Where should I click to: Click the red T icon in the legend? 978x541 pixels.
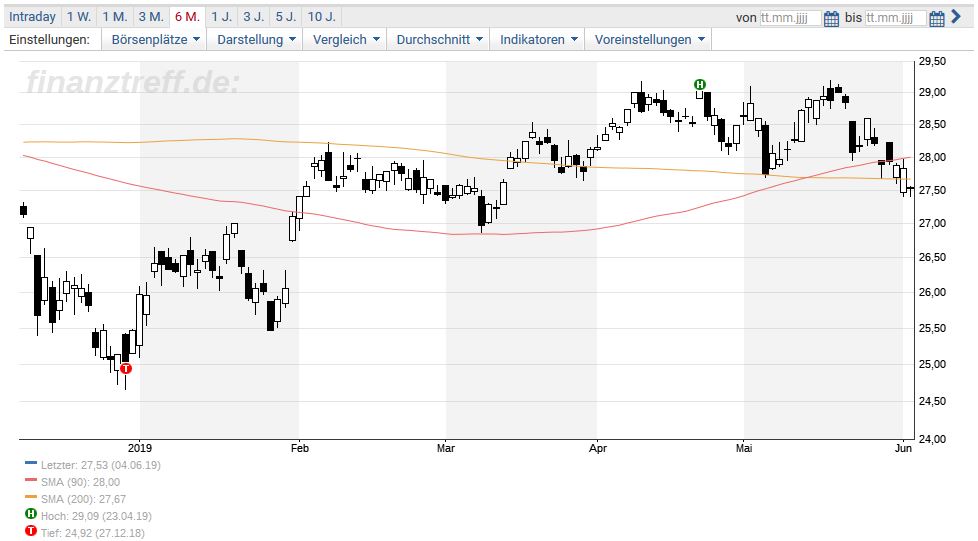click(31, 532)
